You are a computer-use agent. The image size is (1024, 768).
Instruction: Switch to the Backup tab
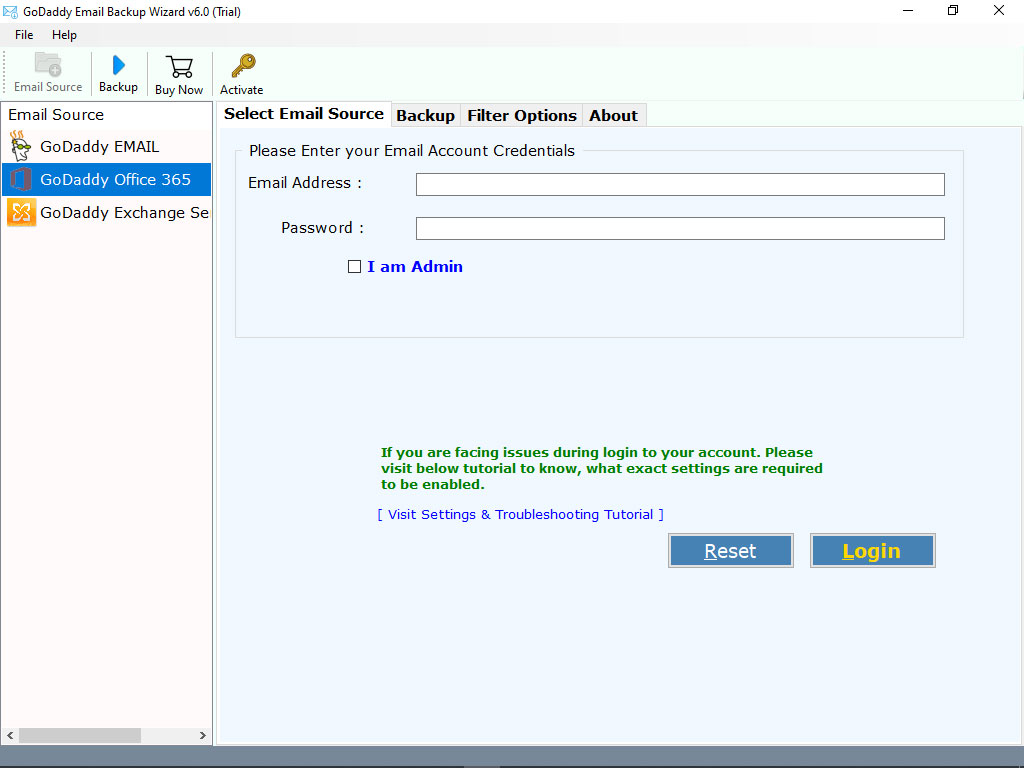(x=425, y=116)
